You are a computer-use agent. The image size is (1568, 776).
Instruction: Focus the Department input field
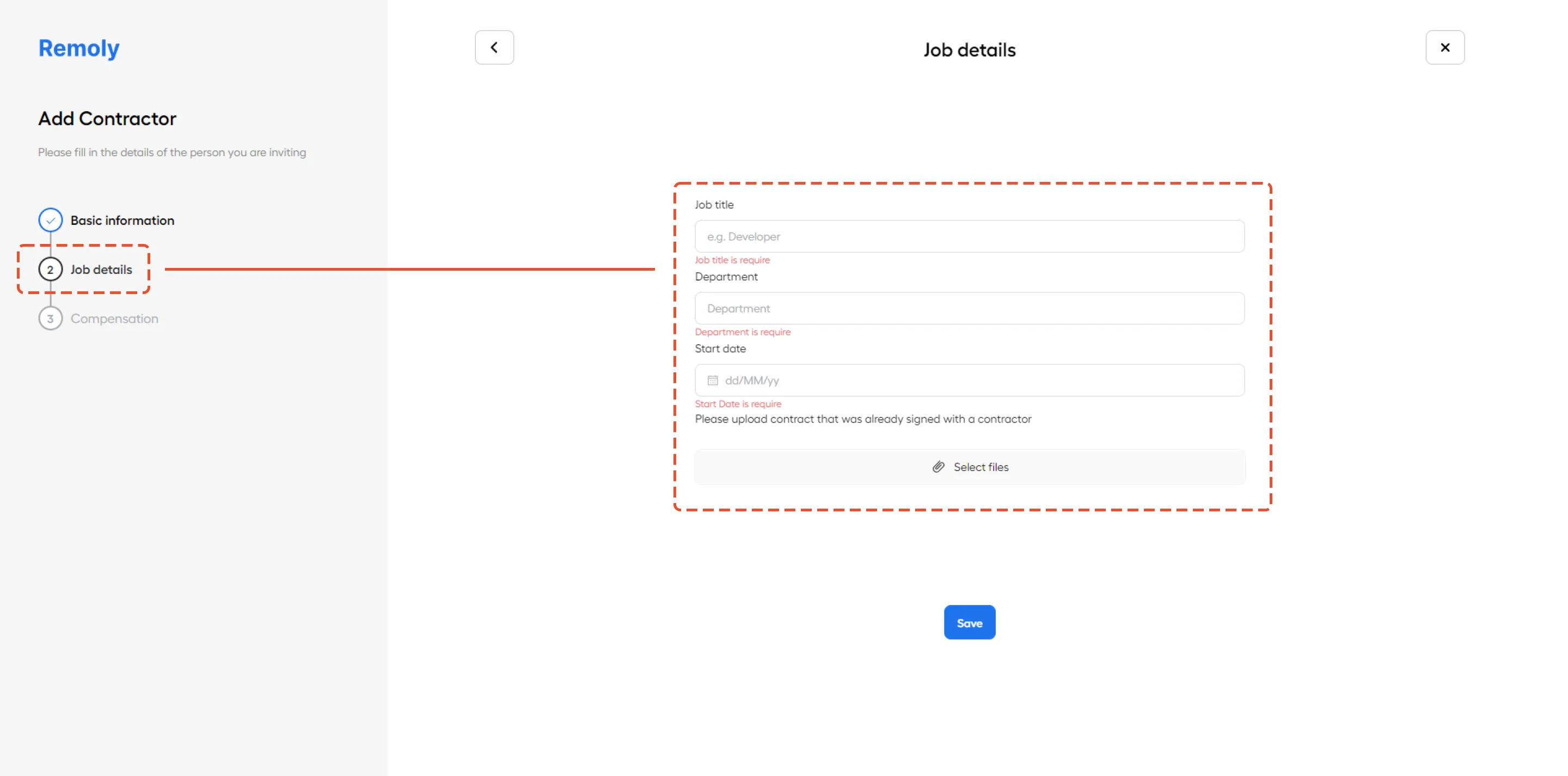click(970, 309)
